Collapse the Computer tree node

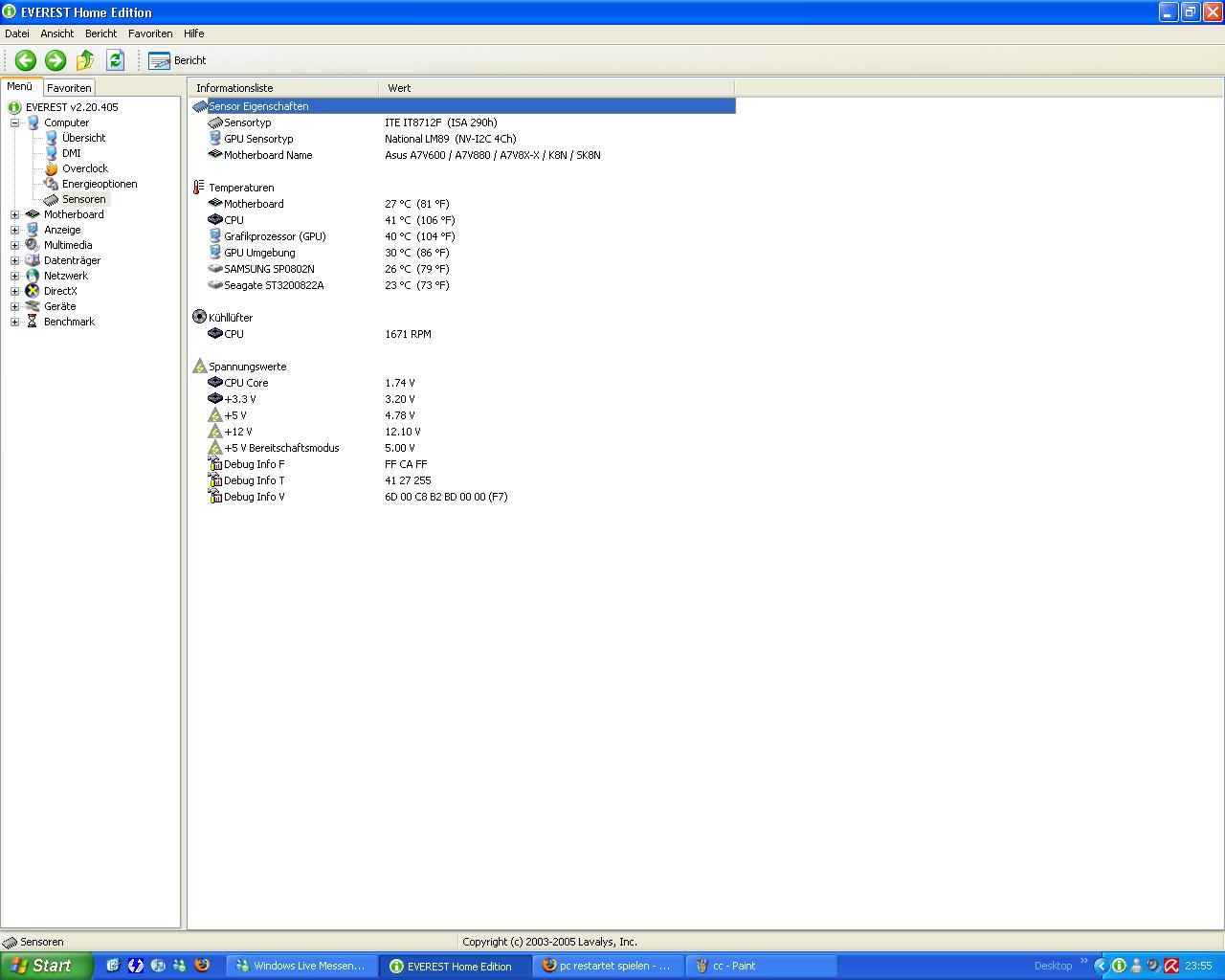click(14, 122)
